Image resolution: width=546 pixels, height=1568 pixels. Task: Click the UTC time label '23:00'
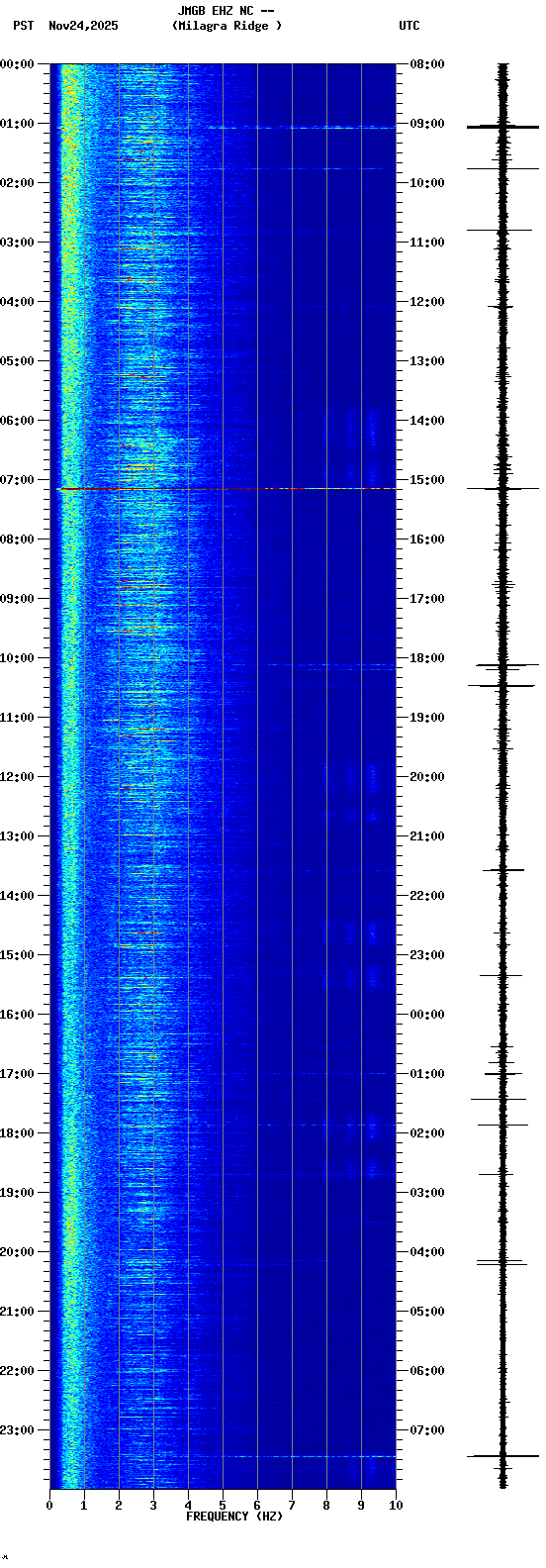[427, 955]
